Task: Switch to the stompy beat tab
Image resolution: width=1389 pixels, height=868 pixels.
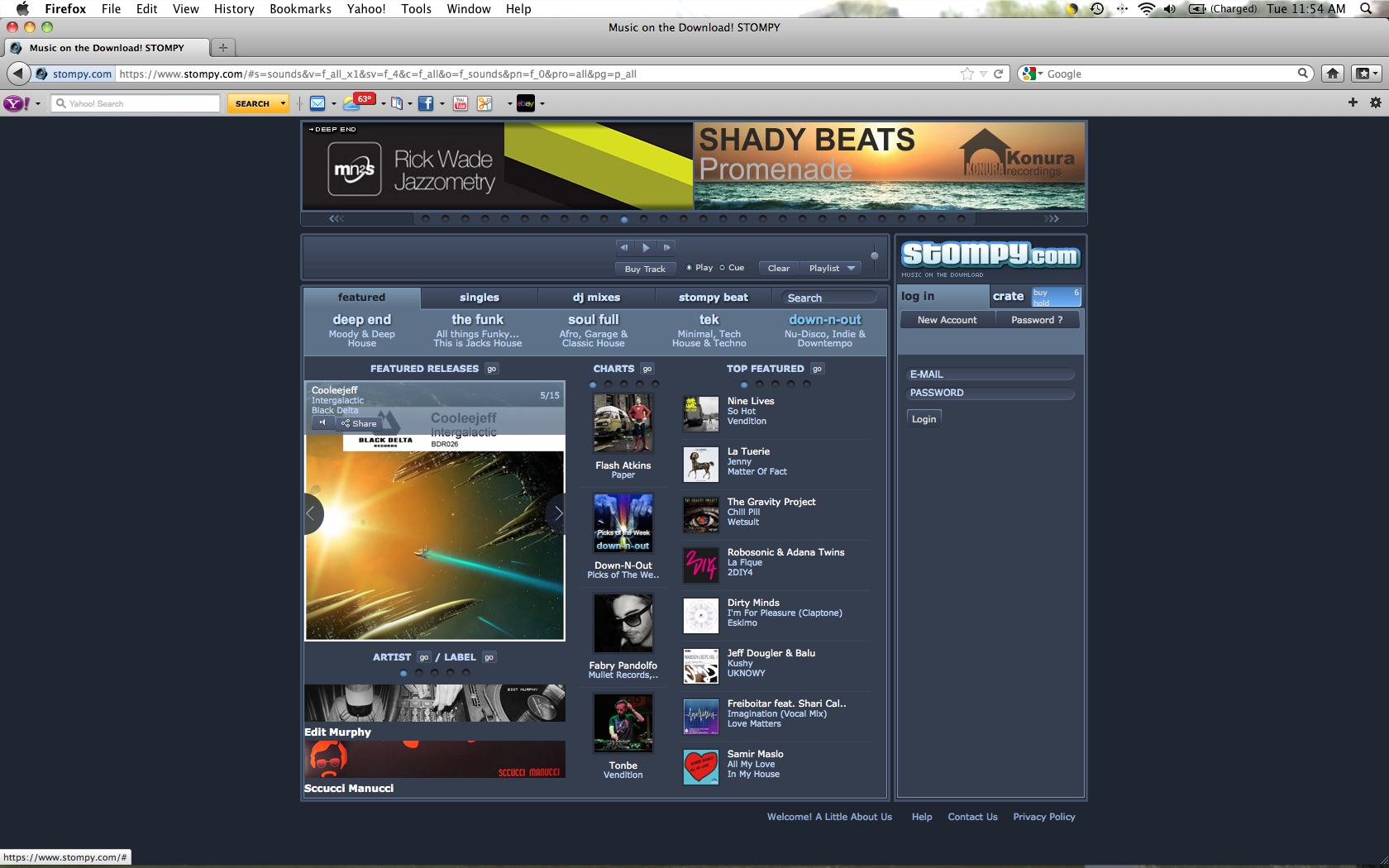Action: pyautogui.click(x=714, y=298)
